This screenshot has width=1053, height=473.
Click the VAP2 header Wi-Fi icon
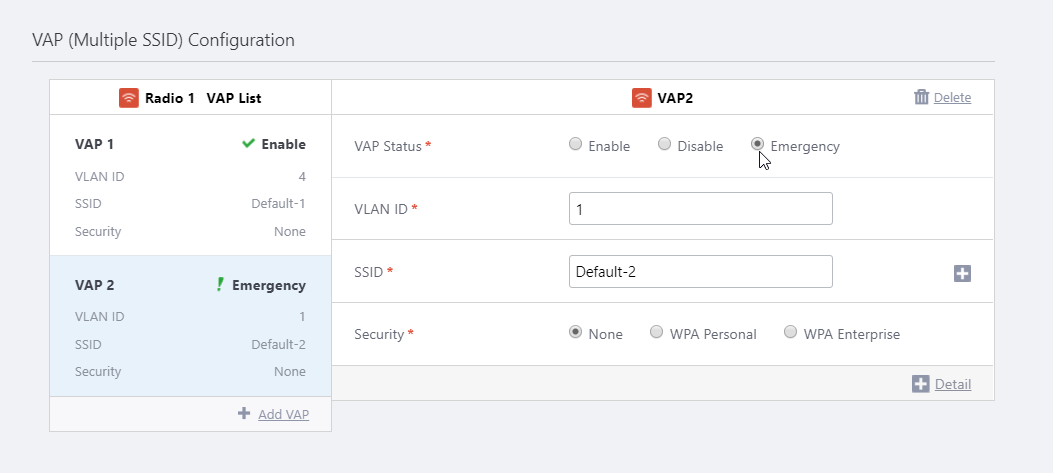(642, 98)
